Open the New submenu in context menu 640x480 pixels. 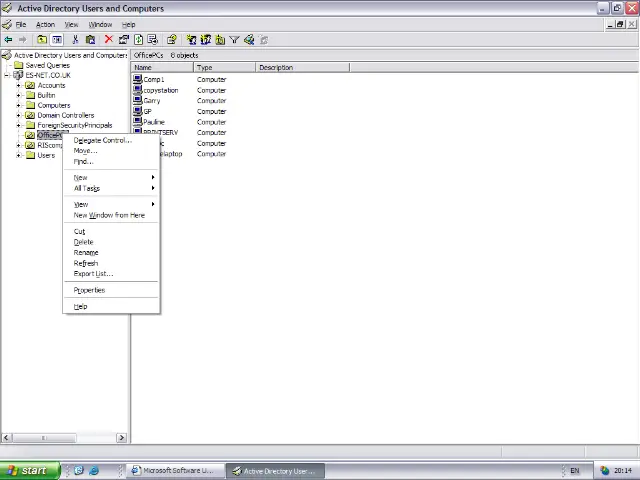tap(111, 178)
